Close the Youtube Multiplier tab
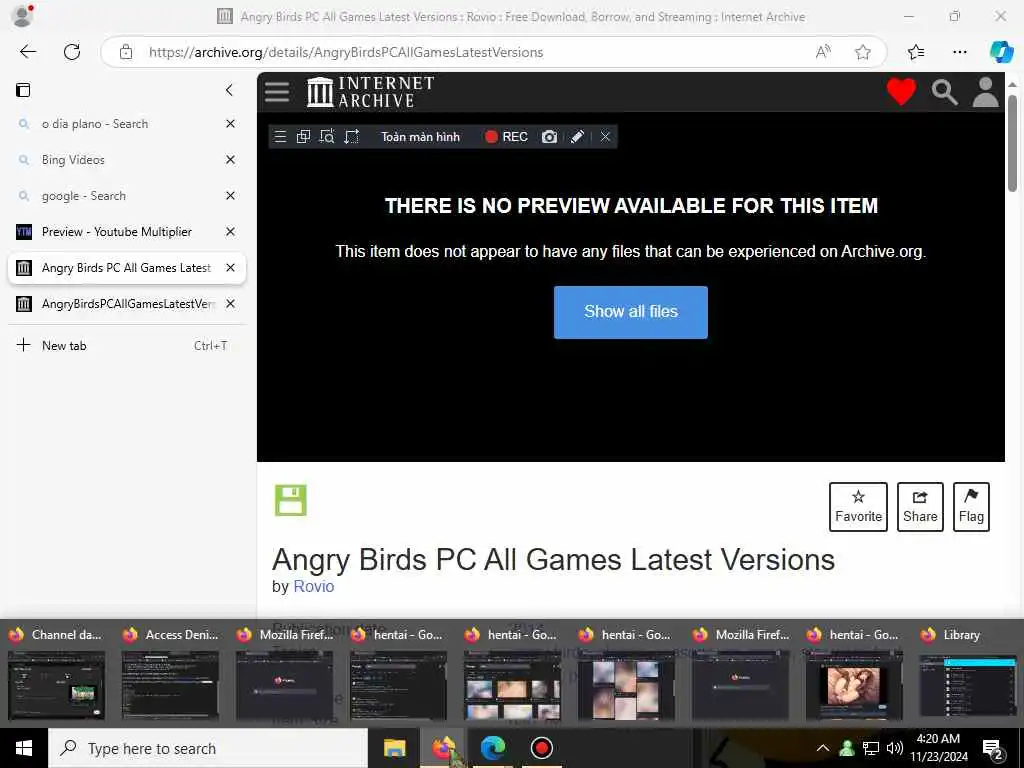Image resolution: width=1024 pixels, height=768 pixels. [x=231, y=231]
